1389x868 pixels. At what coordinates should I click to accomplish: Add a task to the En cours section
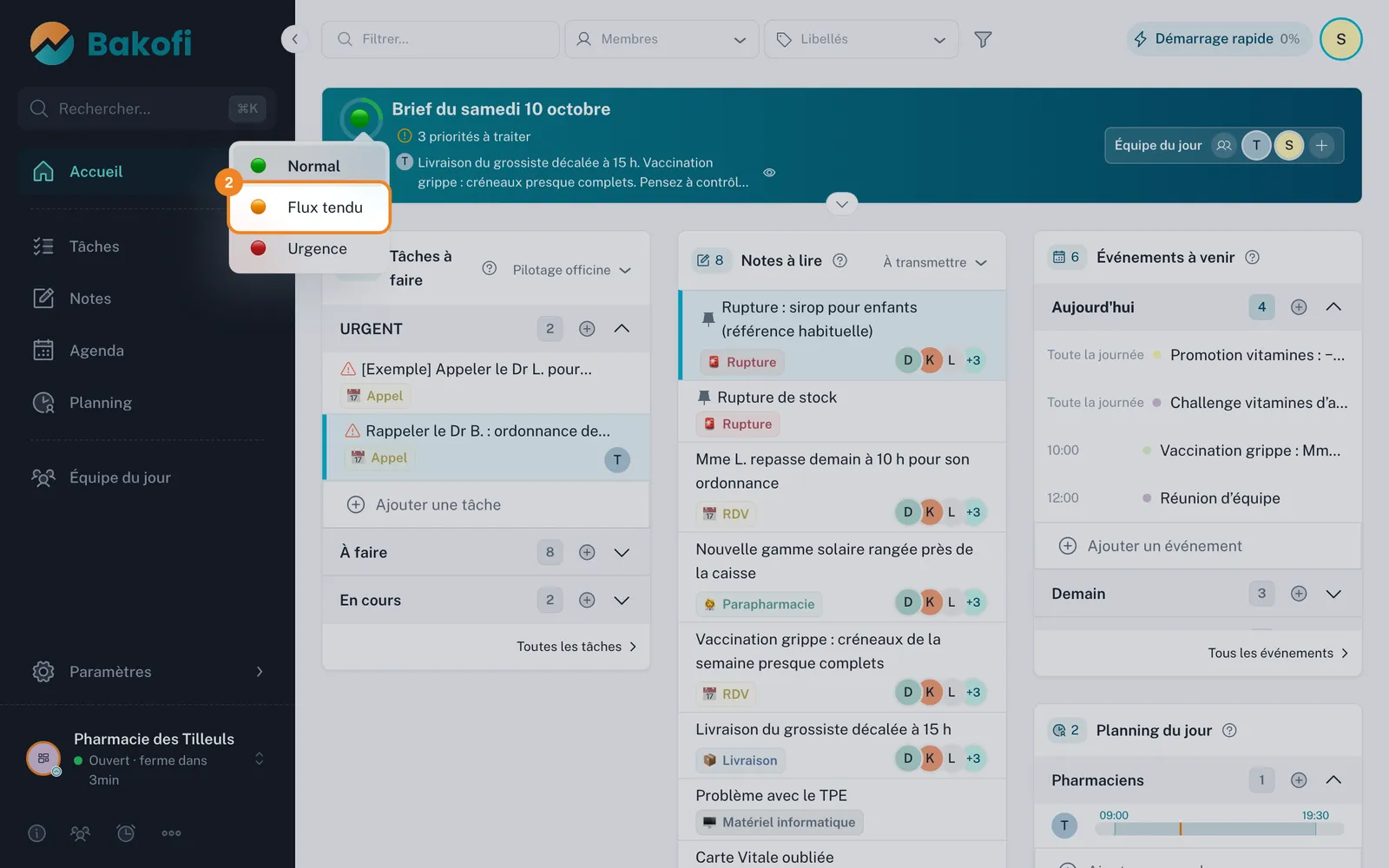point(587,600)
